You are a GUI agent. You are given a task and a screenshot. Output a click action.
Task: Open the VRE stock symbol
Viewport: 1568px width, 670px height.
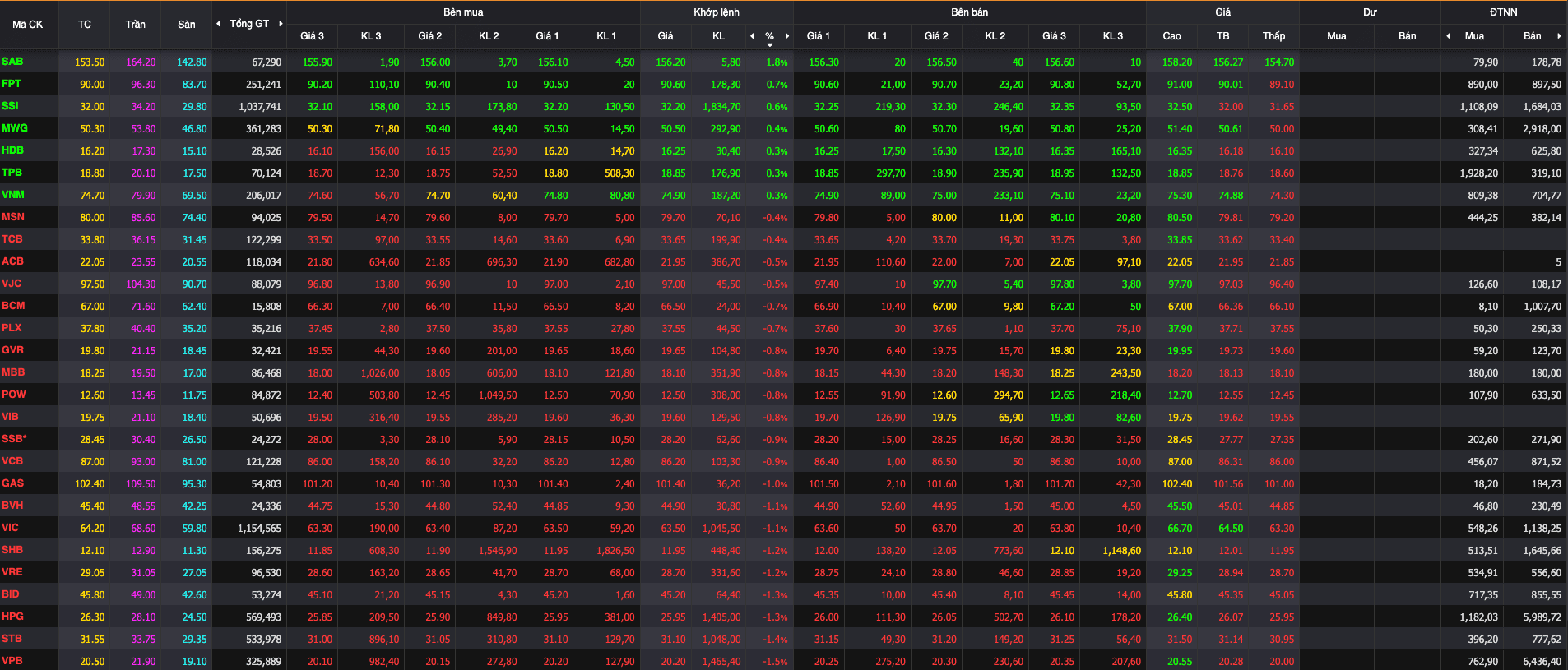tap(12, 572)
